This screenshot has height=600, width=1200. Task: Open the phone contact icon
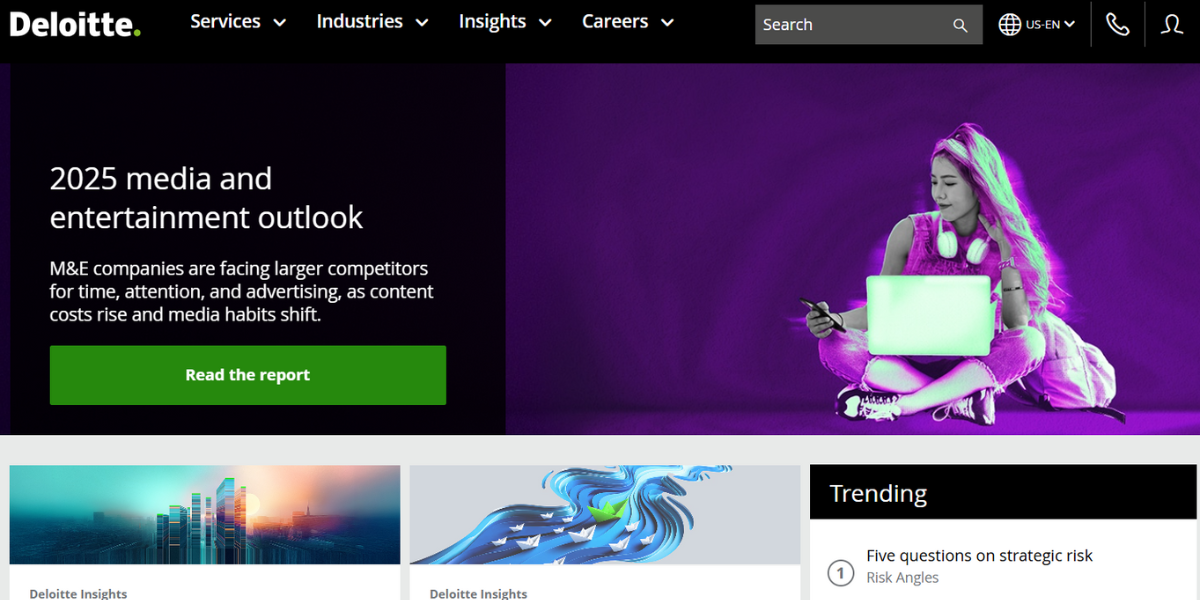pyautogui.click(x=1117, y=25)
